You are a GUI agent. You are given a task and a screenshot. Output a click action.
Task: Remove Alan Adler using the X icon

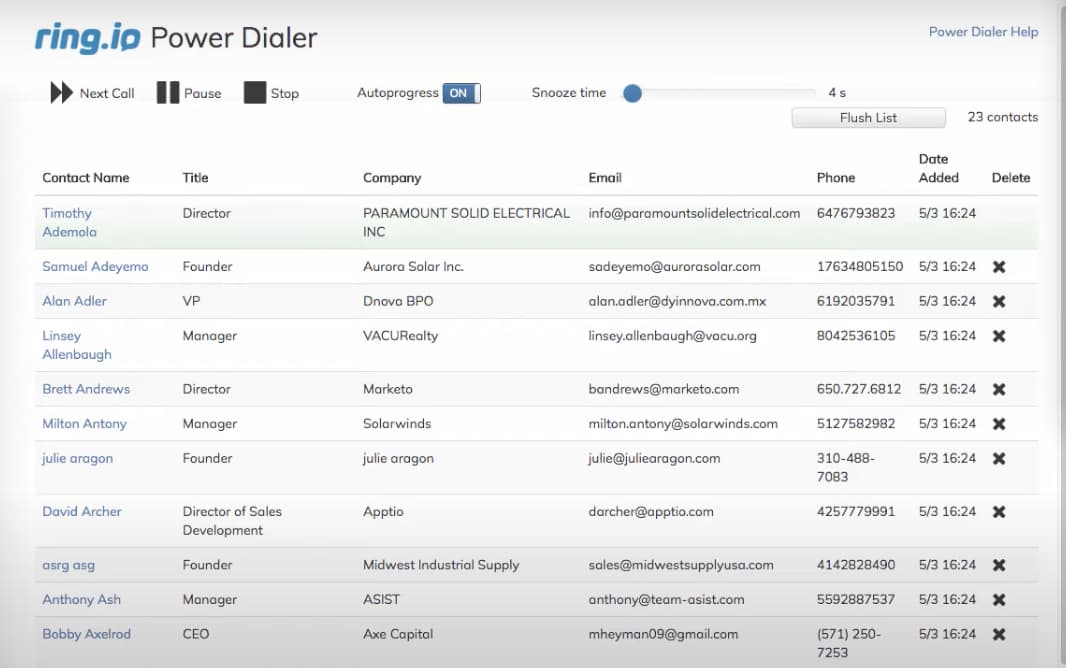[998, 301]
